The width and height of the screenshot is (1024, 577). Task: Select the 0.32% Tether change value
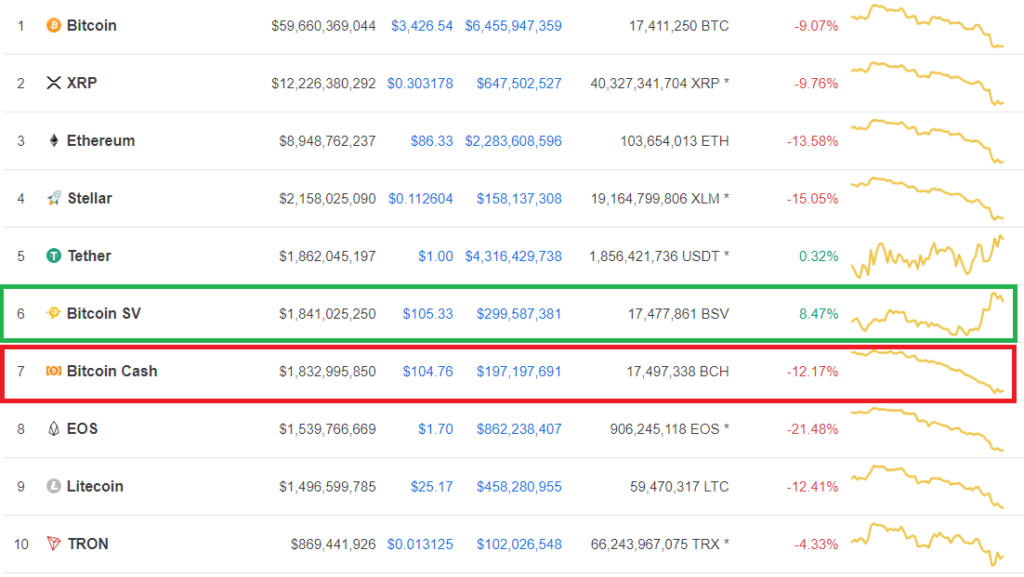[x=818, y=257]
